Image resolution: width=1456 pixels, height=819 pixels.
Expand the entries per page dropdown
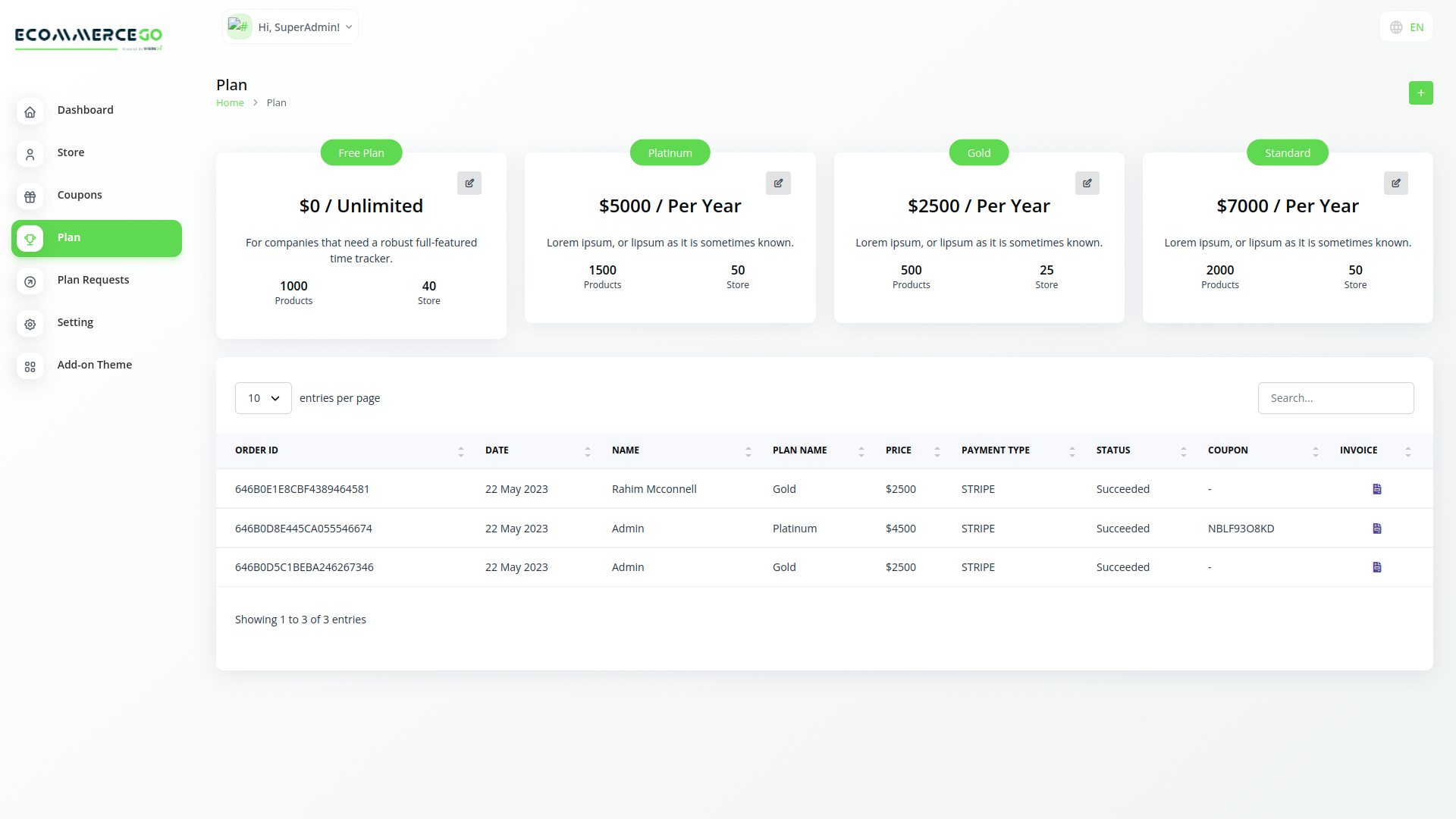pyautogui.click(x=263, y=398)
